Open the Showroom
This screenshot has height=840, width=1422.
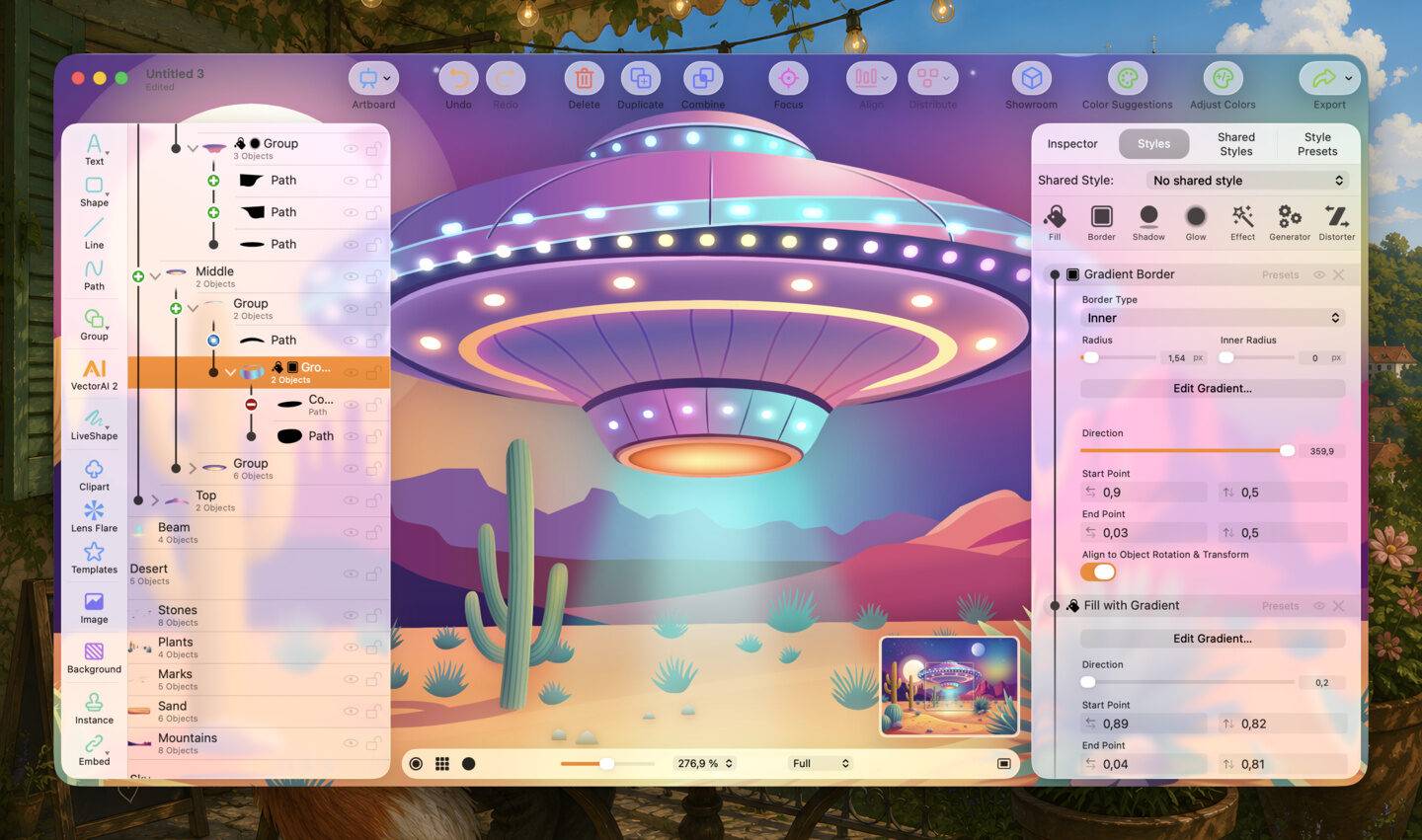1031,78
